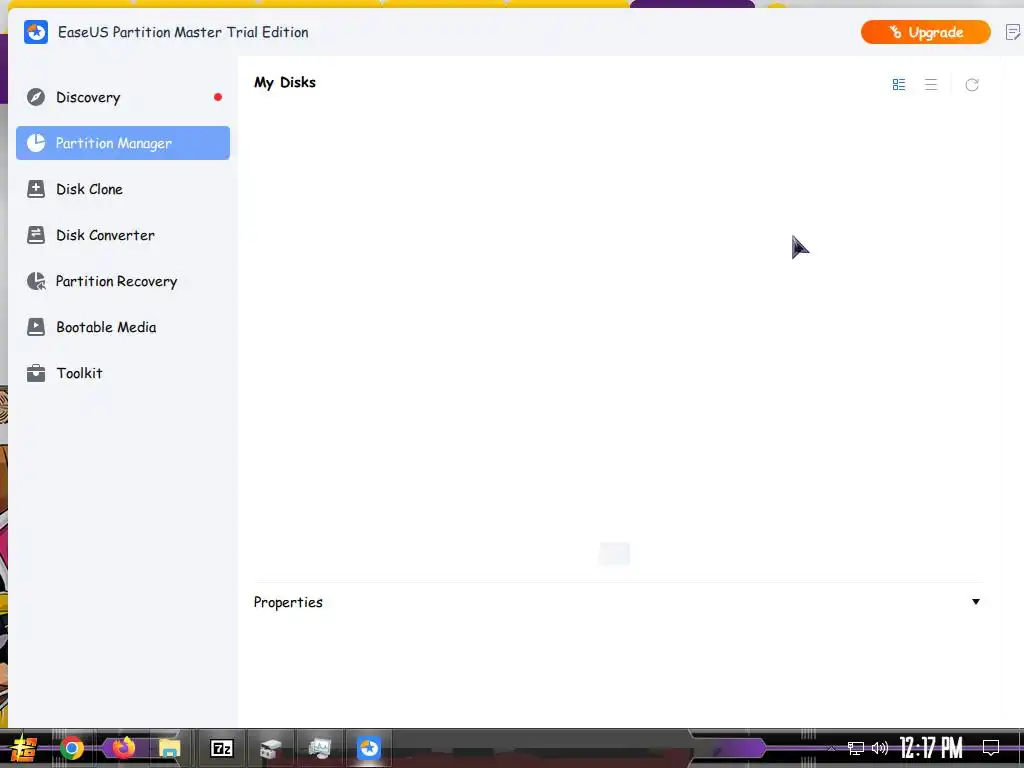
Task: Expand the Properties panel arrow
Action: tap(976, 602)
